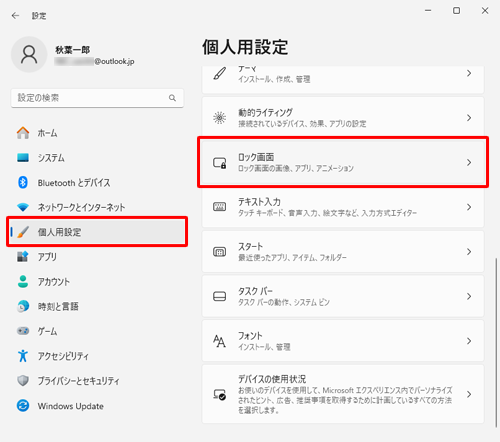Click the 個人用設定 paintbrush icon
Image resolution: width=500 pixels, height=442 pixels.
(23, 232)
